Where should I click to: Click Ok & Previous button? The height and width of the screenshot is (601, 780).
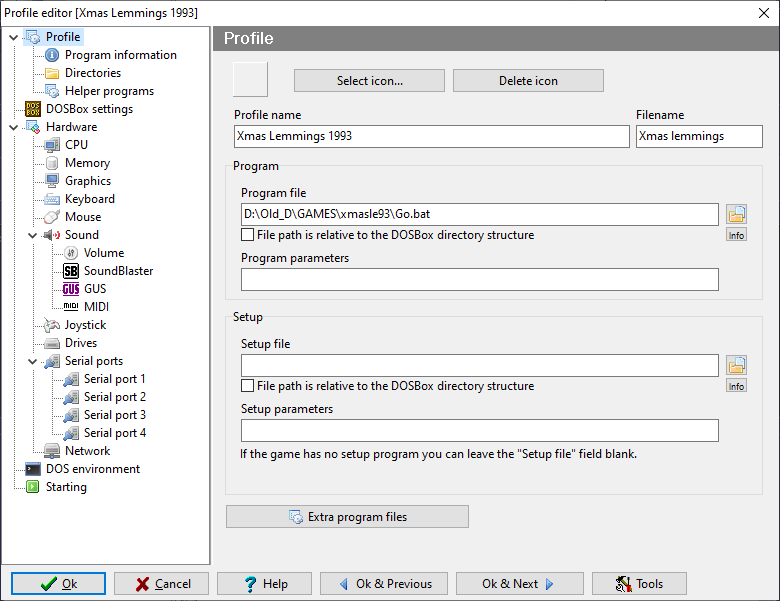click(x=384, y=584)
